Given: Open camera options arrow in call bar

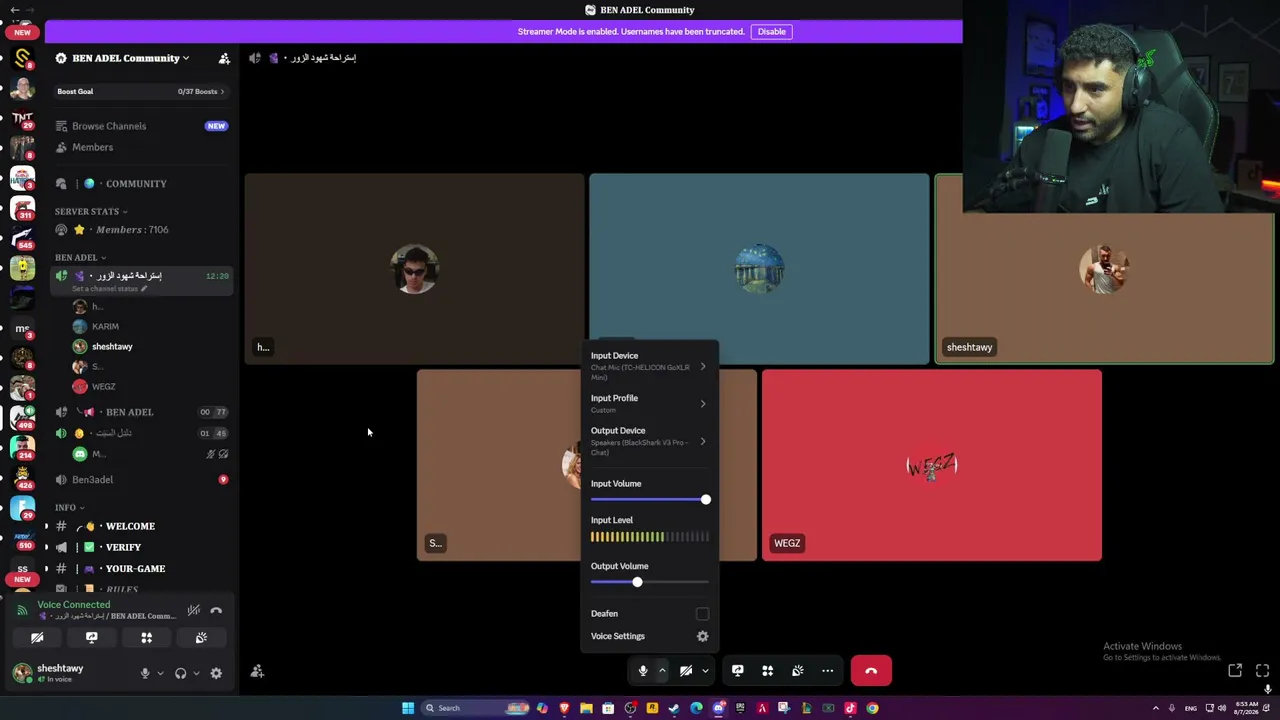Looking at the screenshot, I should click(705, 671).
